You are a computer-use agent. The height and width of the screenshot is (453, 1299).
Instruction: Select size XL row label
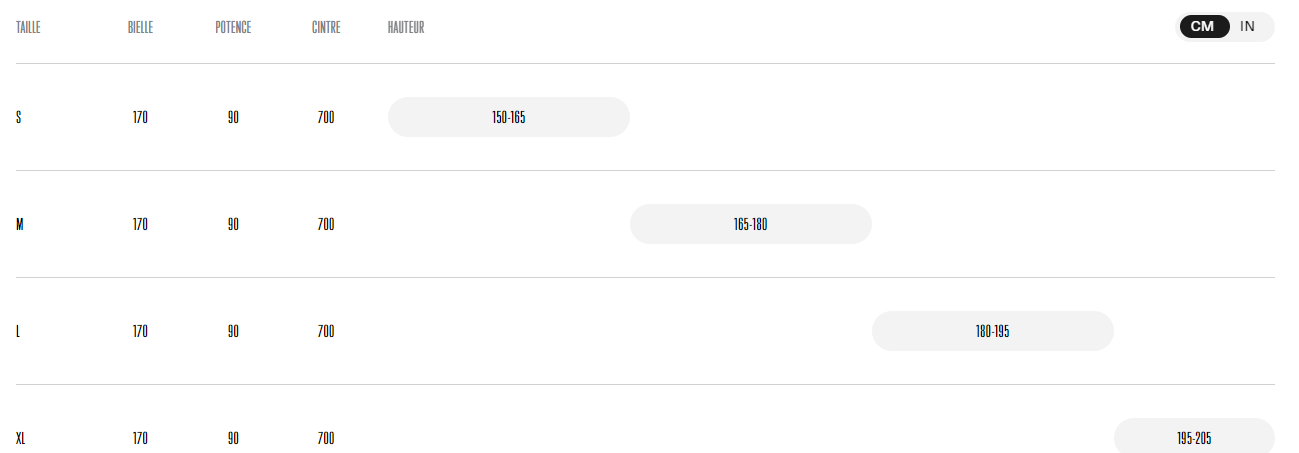point(20,438)
